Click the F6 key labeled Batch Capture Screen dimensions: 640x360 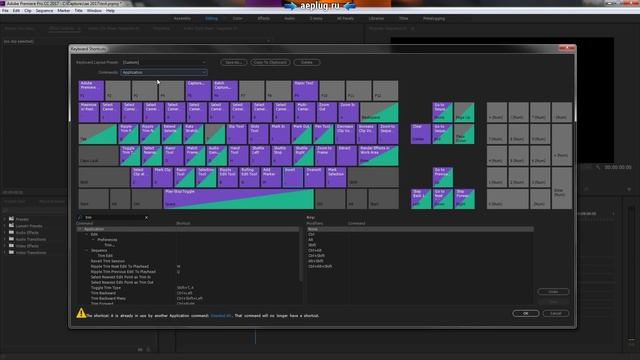[x=225, y=90]
